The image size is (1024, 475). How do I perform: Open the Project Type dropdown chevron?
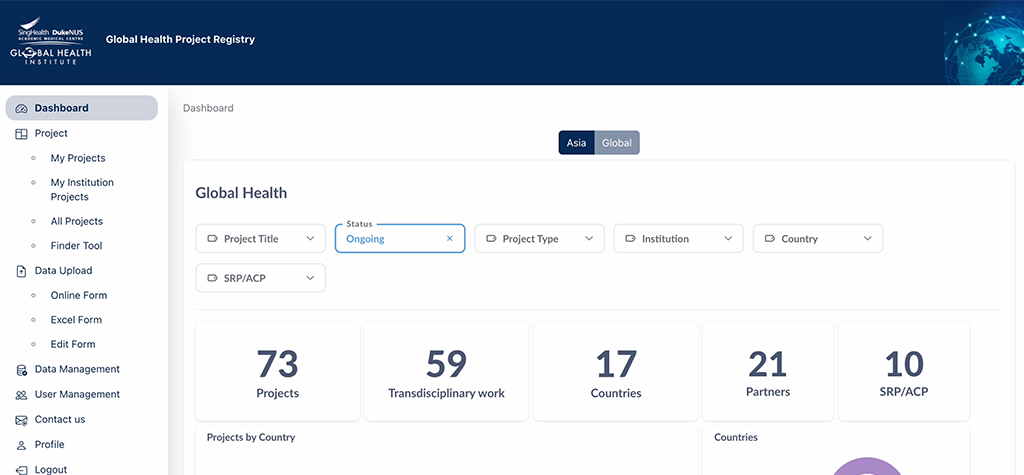pyautogui.click(x=589, y=238)
